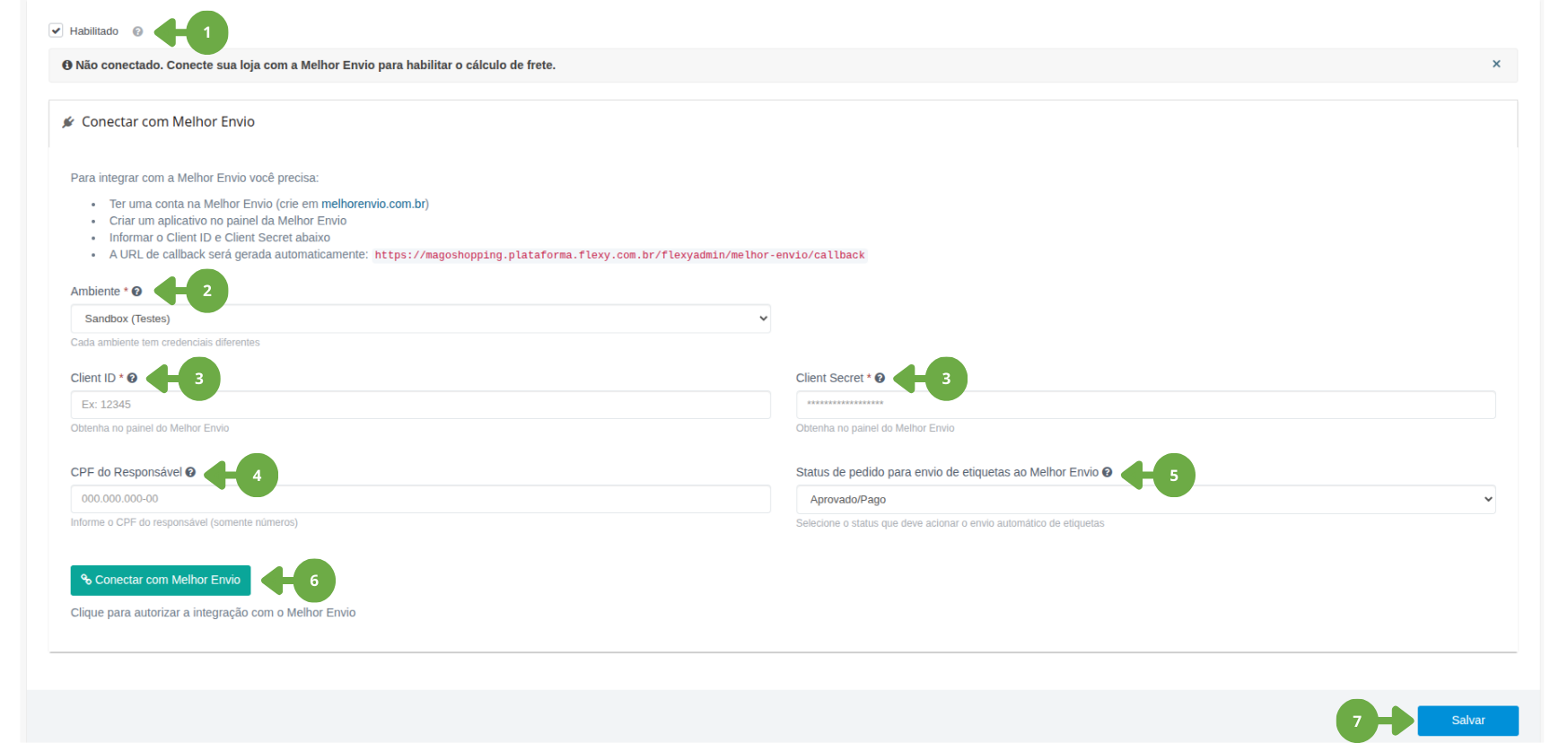This screenshot has height=743, width=1568.
Task: Click the Conectar com Melhor Envio panel heading
Action: [x=168, y=122]
